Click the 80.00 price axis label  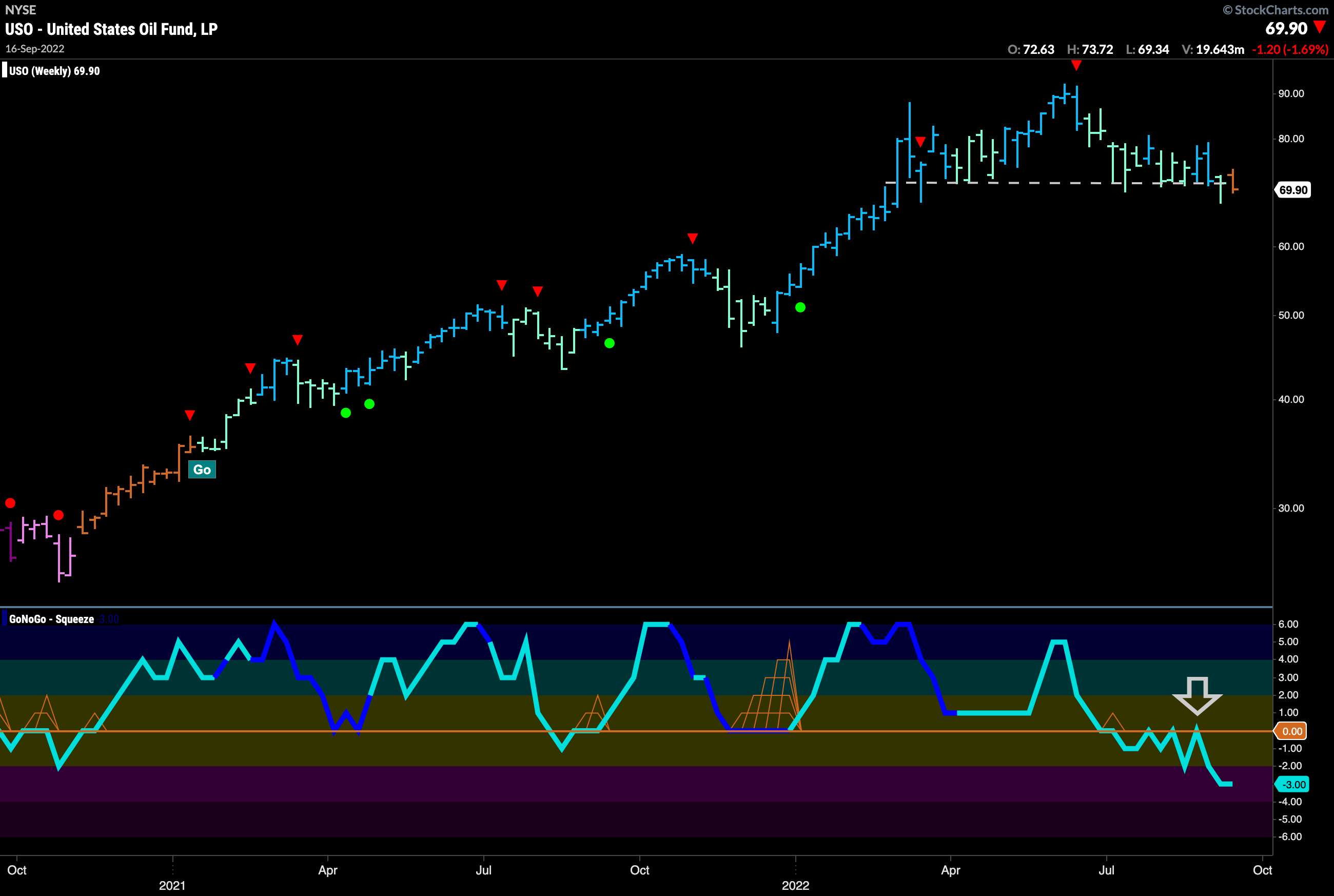coord(1290,139)
